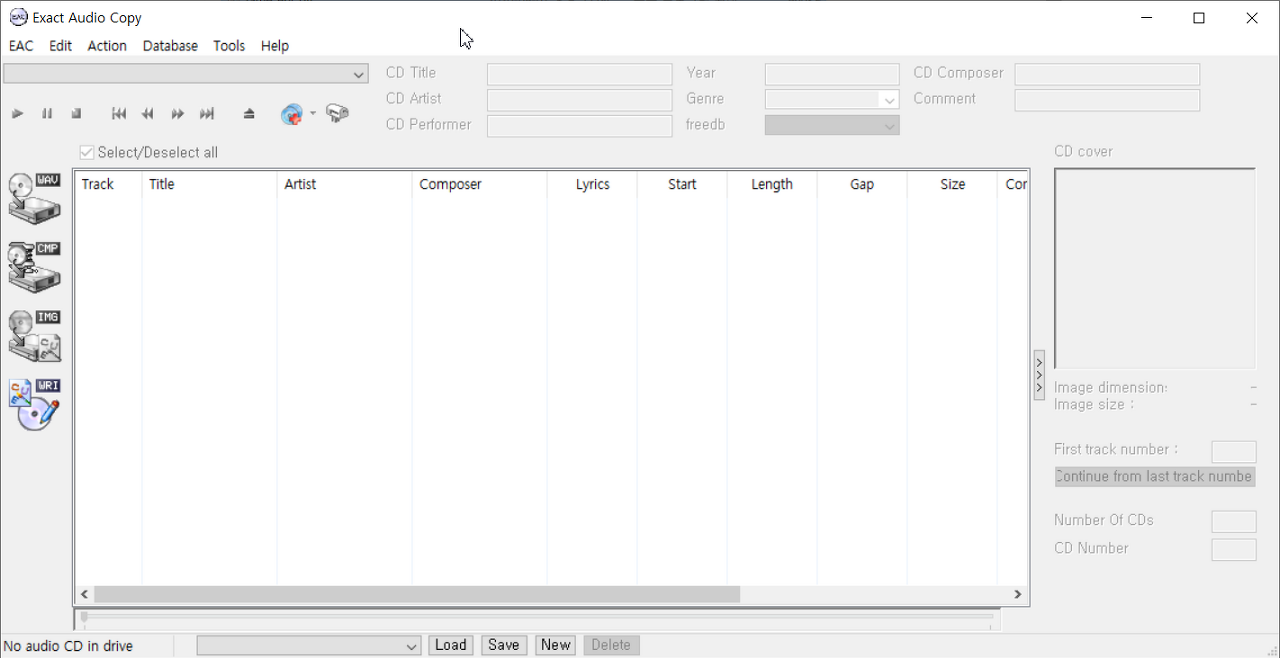Viewport: 1280px width, 658px height.
Task: Click the Year input field
Action: coord(832,74)
